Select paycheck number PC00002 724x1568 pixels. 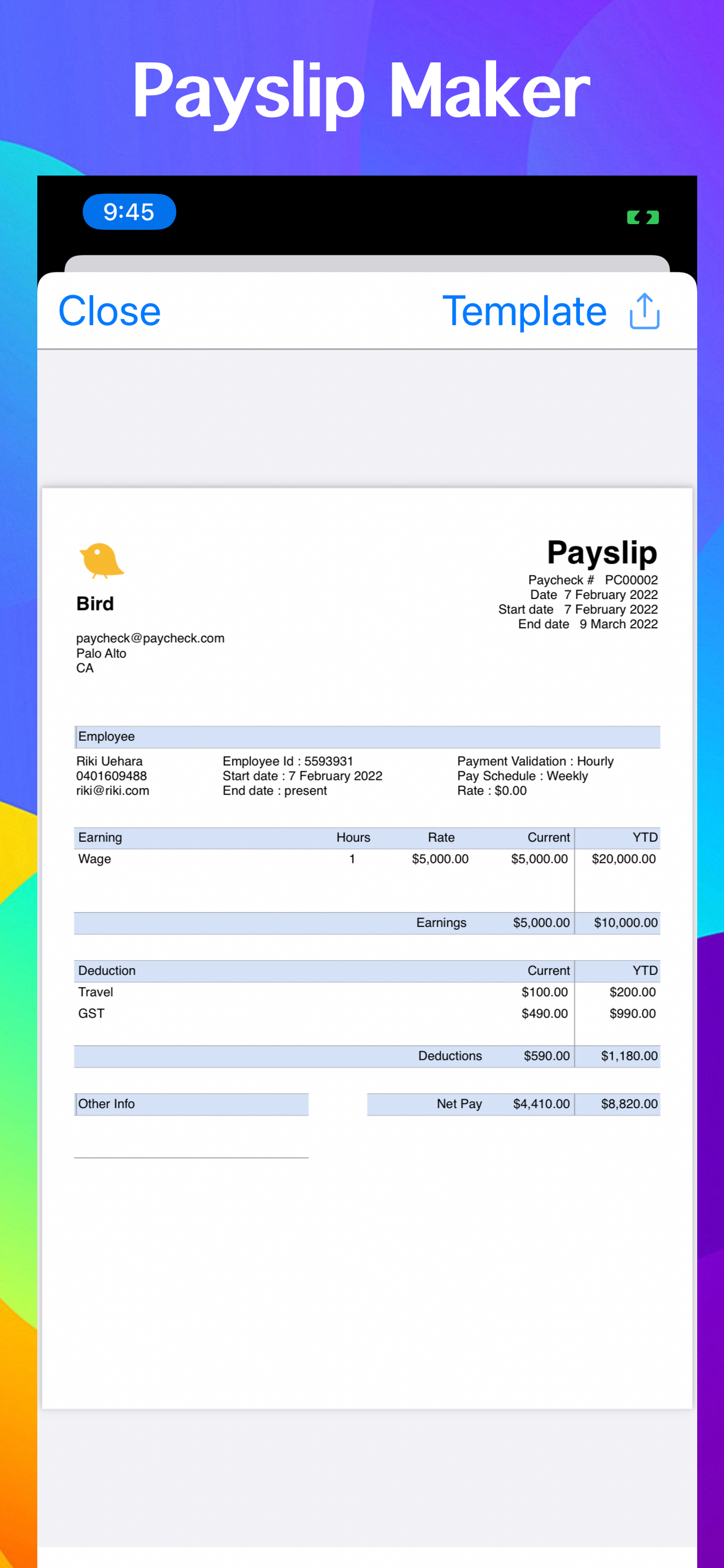click(631, 580)
